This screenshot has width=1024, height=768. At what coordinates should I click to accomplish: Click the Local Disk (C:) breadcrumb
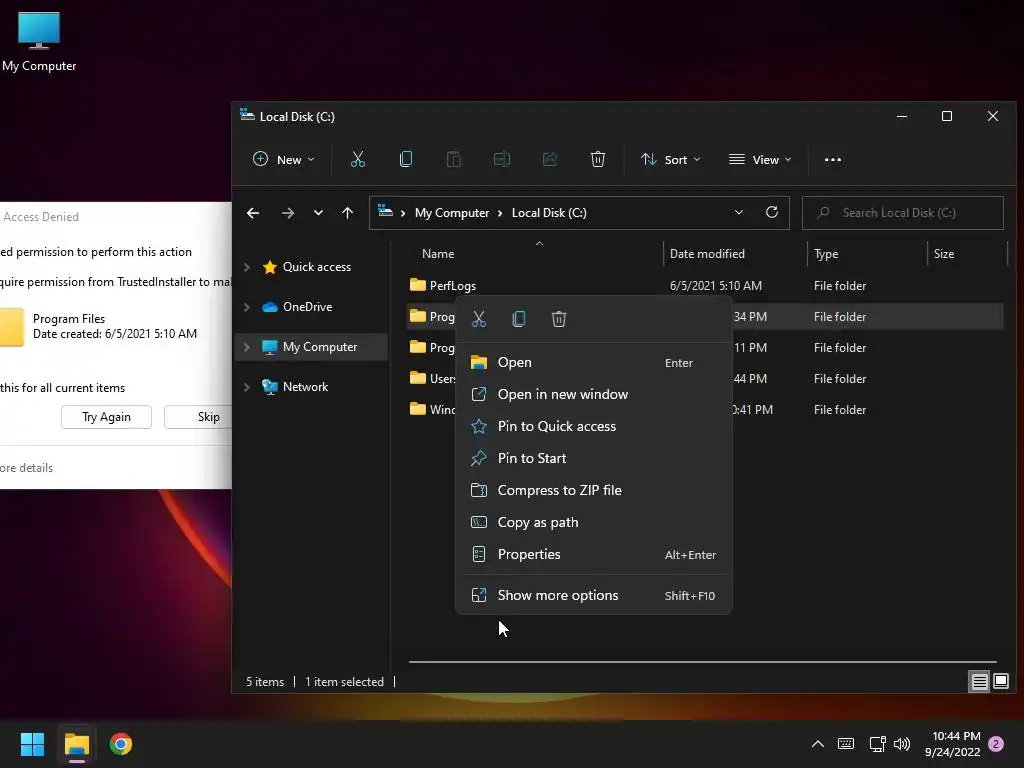pos(549,213)
